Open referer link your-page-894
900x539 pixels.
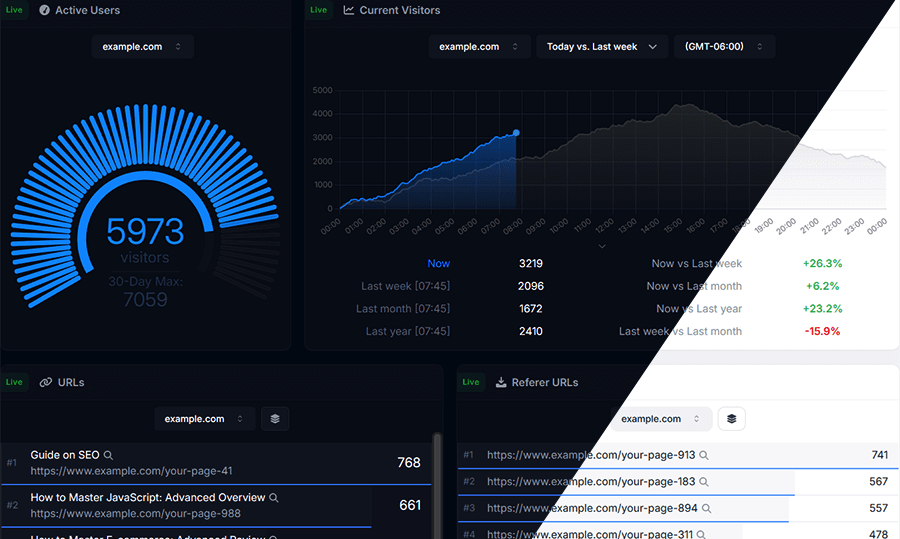[592, 509]
